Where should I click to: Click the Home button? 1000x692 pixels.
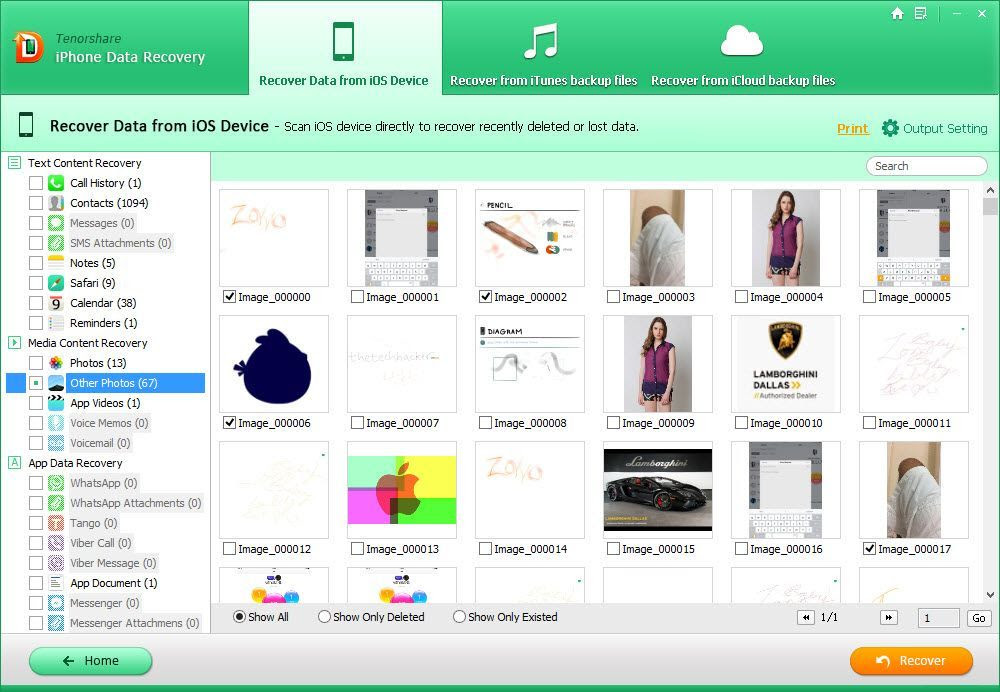click(91, 661)
